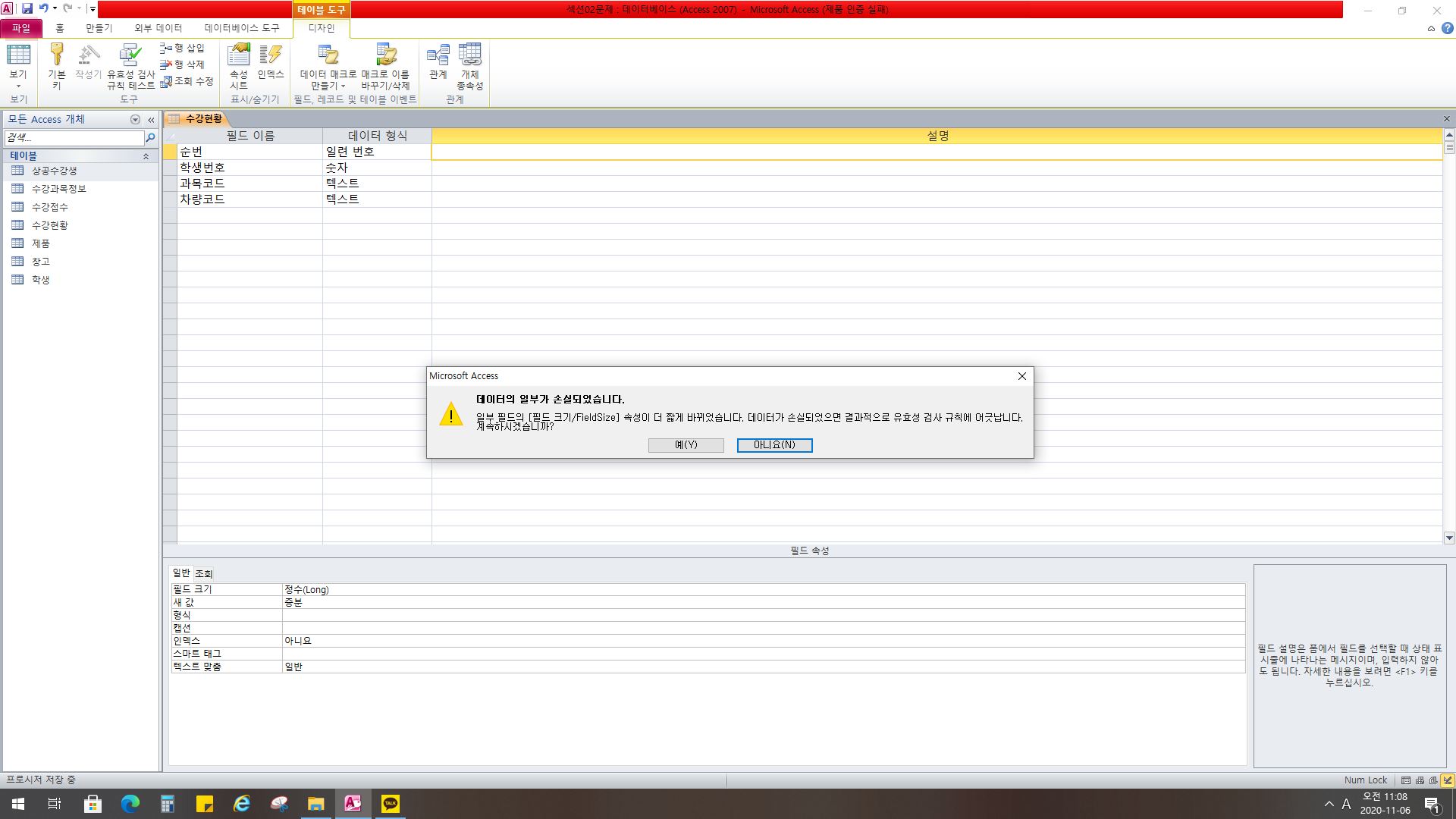The height and width of the screenshot is (819, 1456).
Task: Open the All Access Objects pane dropdown
Action: coord(135,120)
